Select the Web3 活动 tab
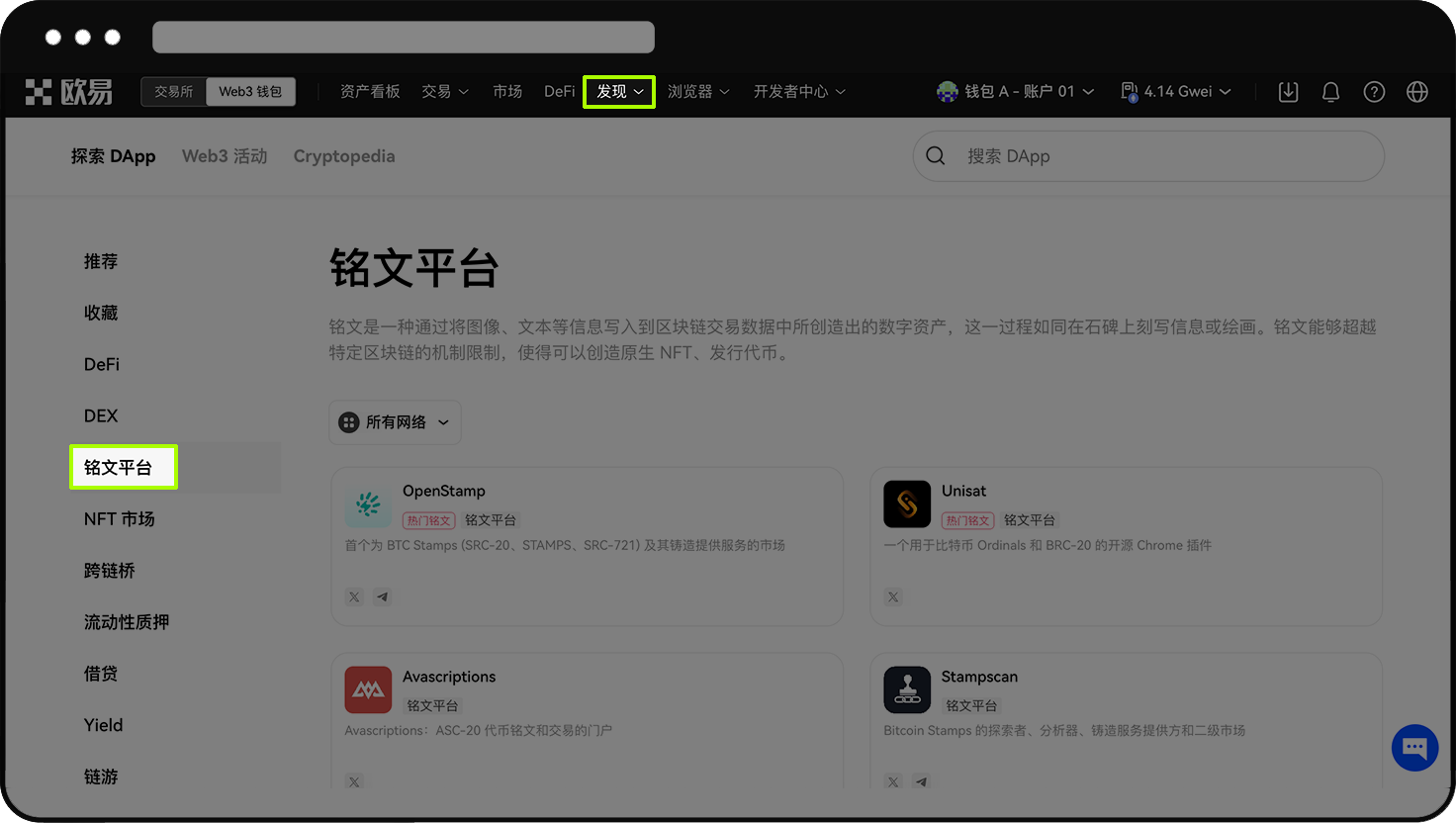Image resolution: width=1456 pixels, height=823 pixels. [x=225, y=156]
